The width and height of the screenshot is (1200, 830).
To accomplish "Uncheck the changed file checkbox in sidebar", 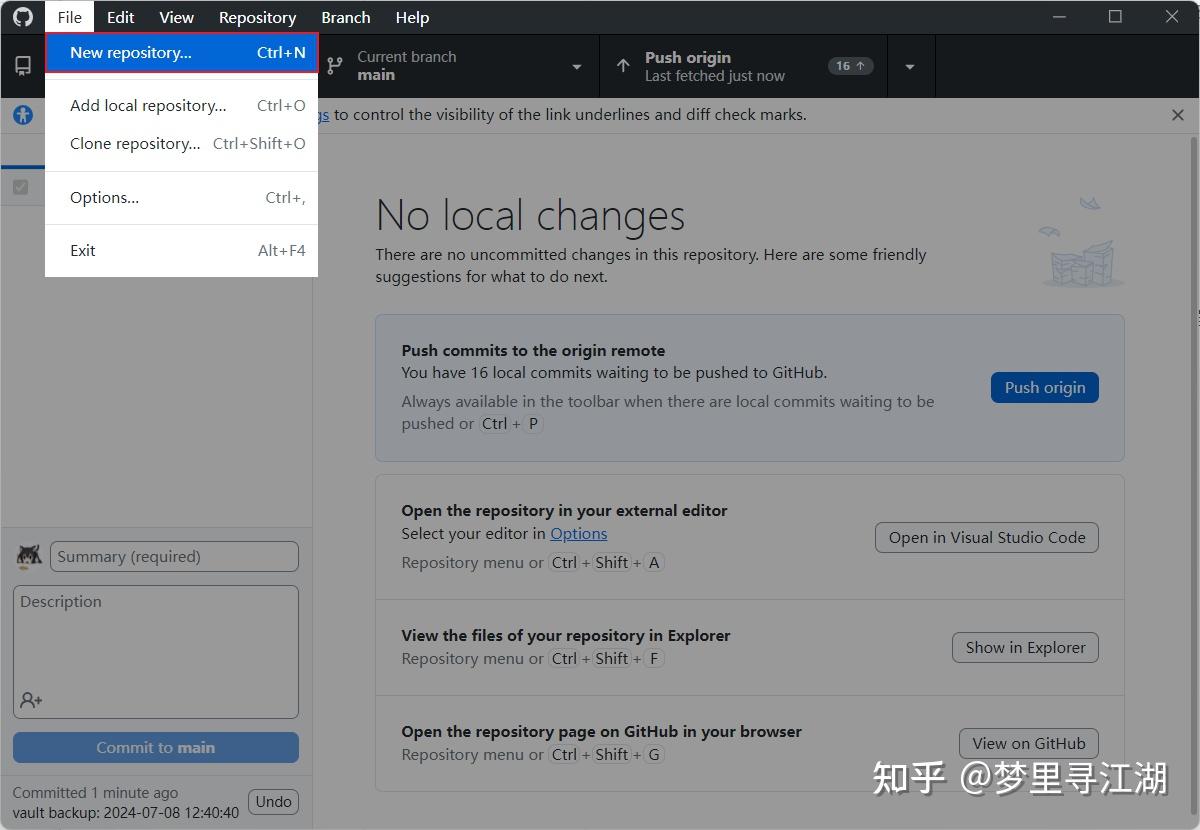I will point(22,186).
